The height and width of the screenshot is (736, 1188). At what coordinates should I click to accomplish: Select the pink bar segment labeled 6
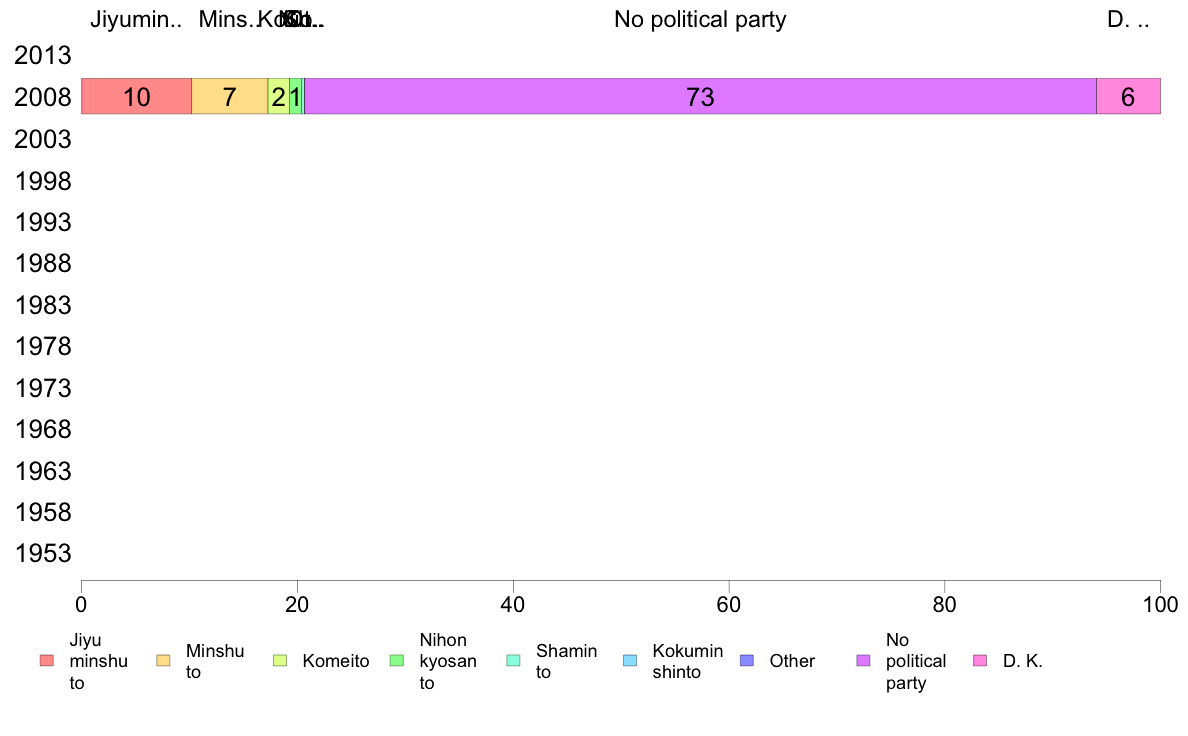(x=1128, y=96)
